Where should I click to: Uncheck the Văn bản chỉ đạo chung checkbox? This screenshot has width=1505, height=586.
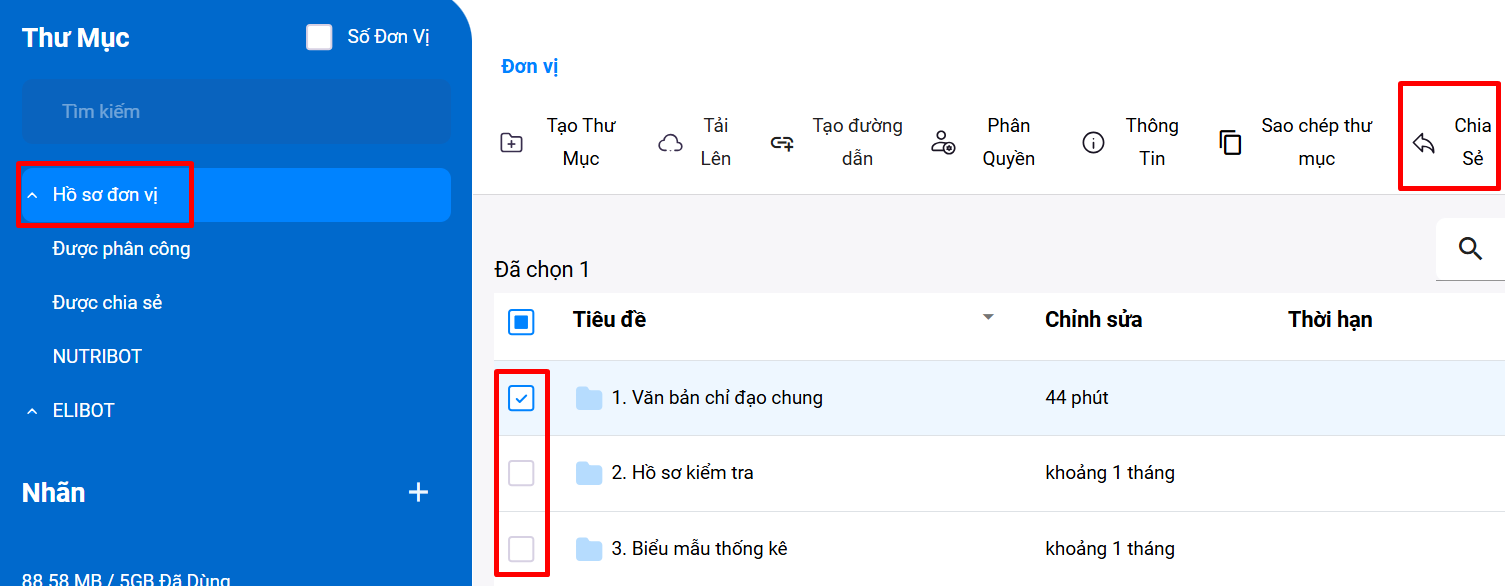point(521,398)
